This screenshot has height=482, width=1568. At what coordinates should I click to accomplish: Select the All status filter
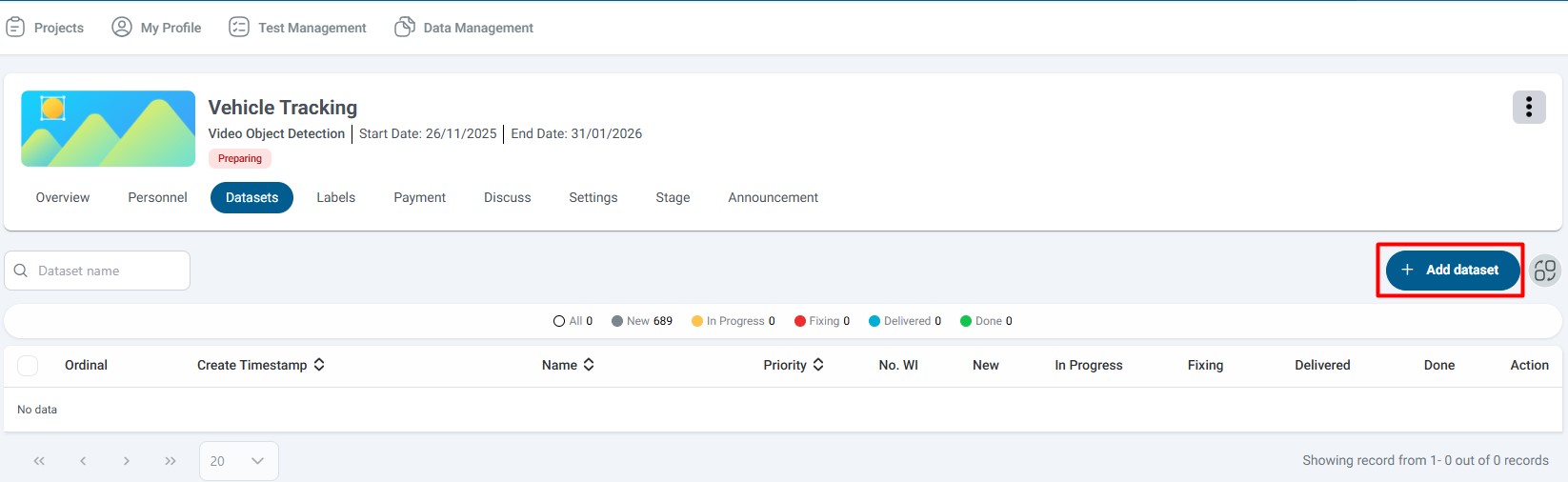[x=573, y=321]
